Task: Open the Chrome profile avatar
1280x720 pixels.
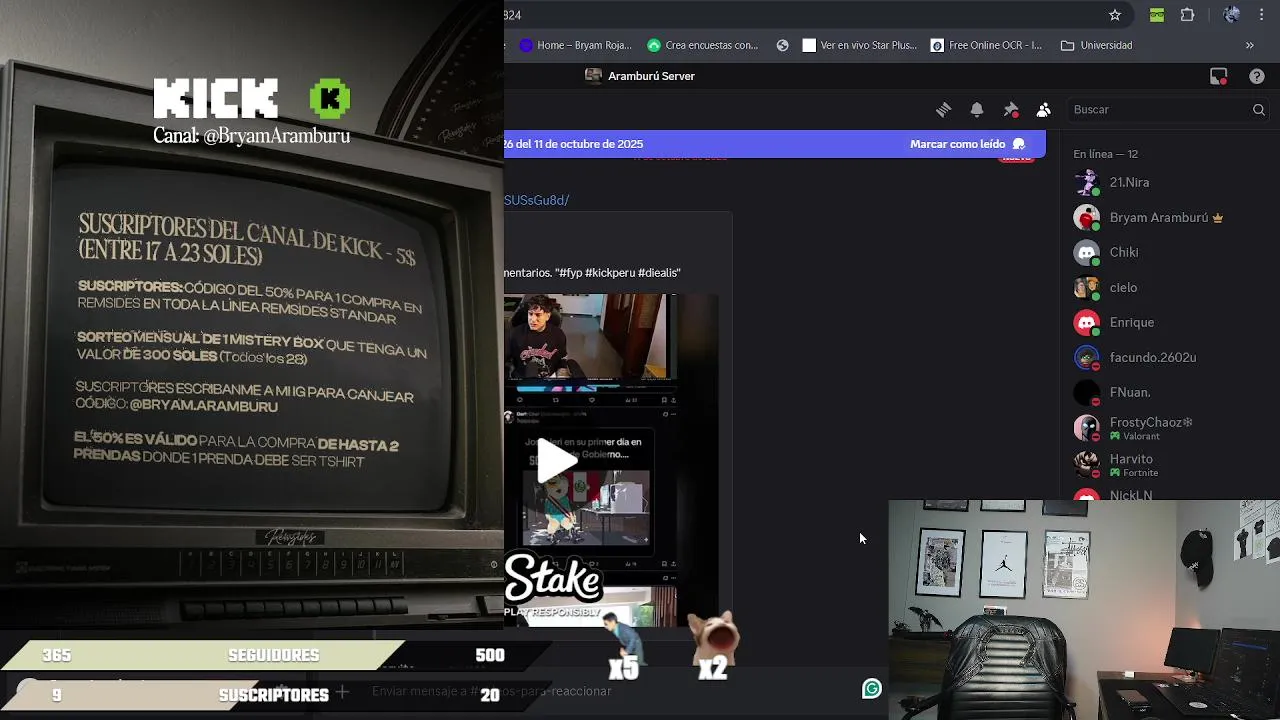Action: (x=1232, y=15)
